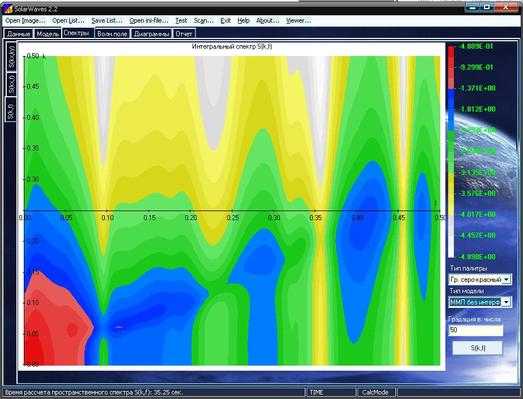Expand the Тип модели dropdown arrow

click(506, 302)
